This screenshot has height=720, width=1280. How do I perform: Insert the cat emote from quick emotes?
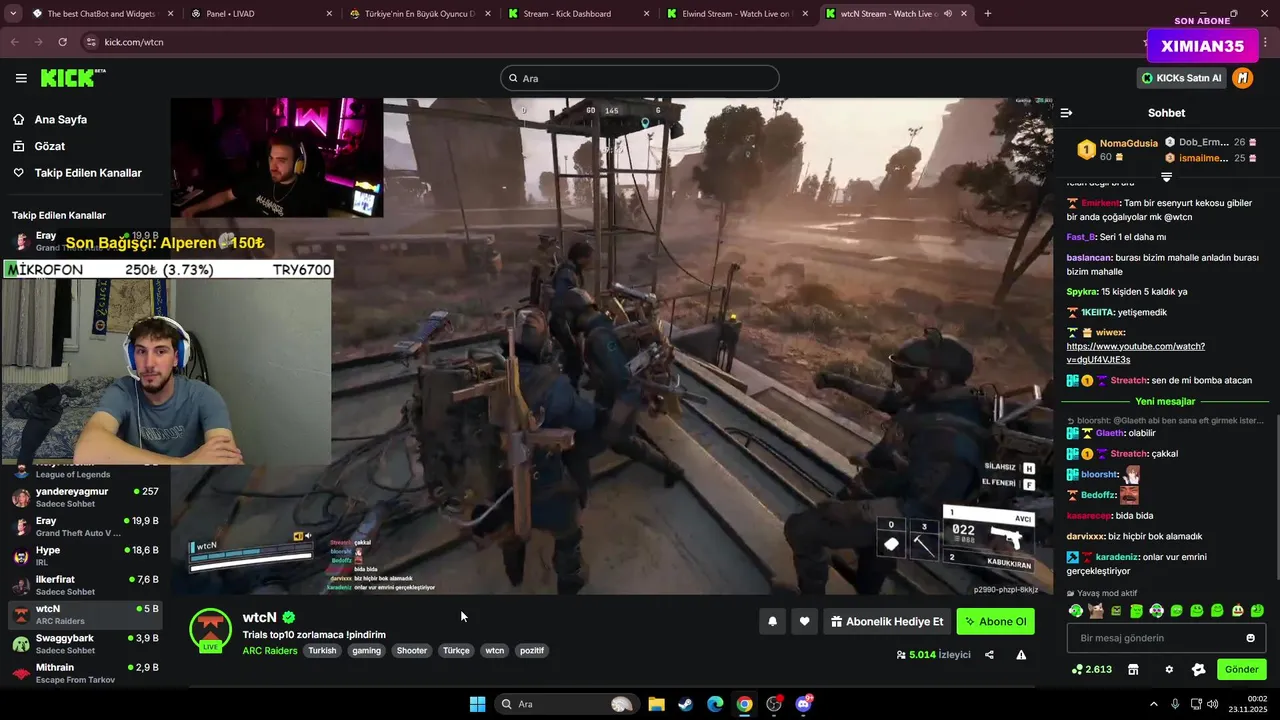(x=1096, y=611)
